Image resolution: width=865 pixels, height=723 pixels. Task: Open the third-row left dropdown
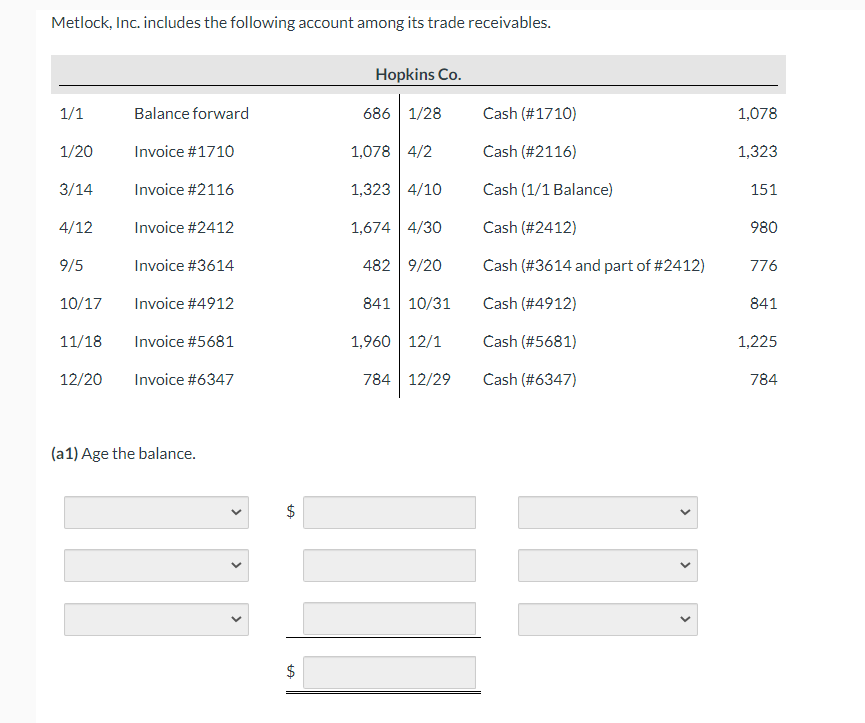point(156,619)
